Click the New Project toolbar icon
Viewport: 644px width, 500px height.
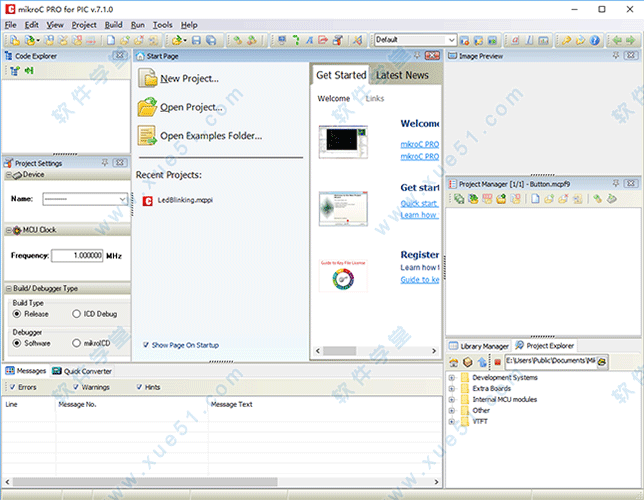15,40
